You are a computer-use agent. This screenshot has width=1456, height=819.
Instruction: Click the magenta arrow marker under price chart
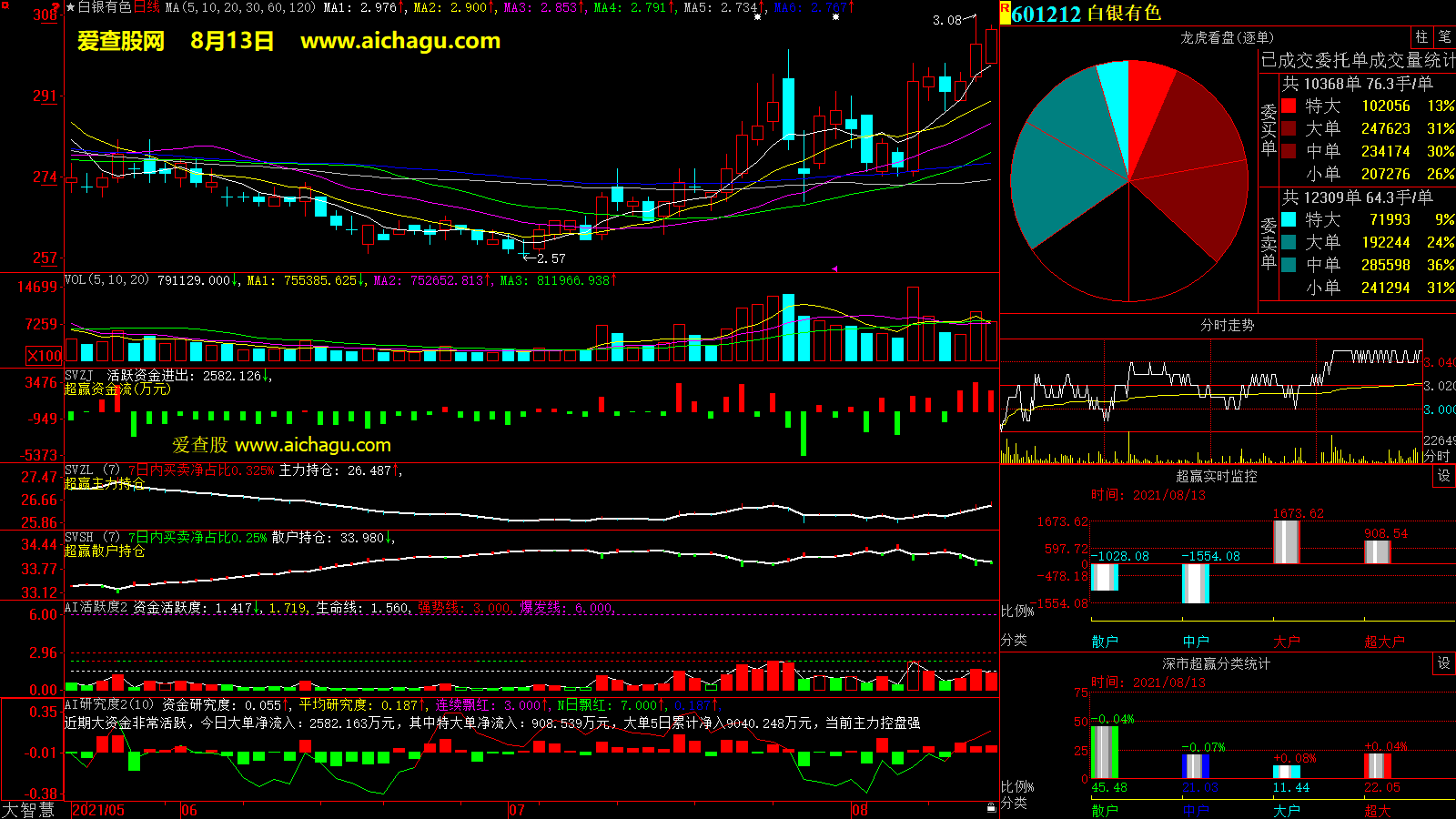(x=834, y=268)
